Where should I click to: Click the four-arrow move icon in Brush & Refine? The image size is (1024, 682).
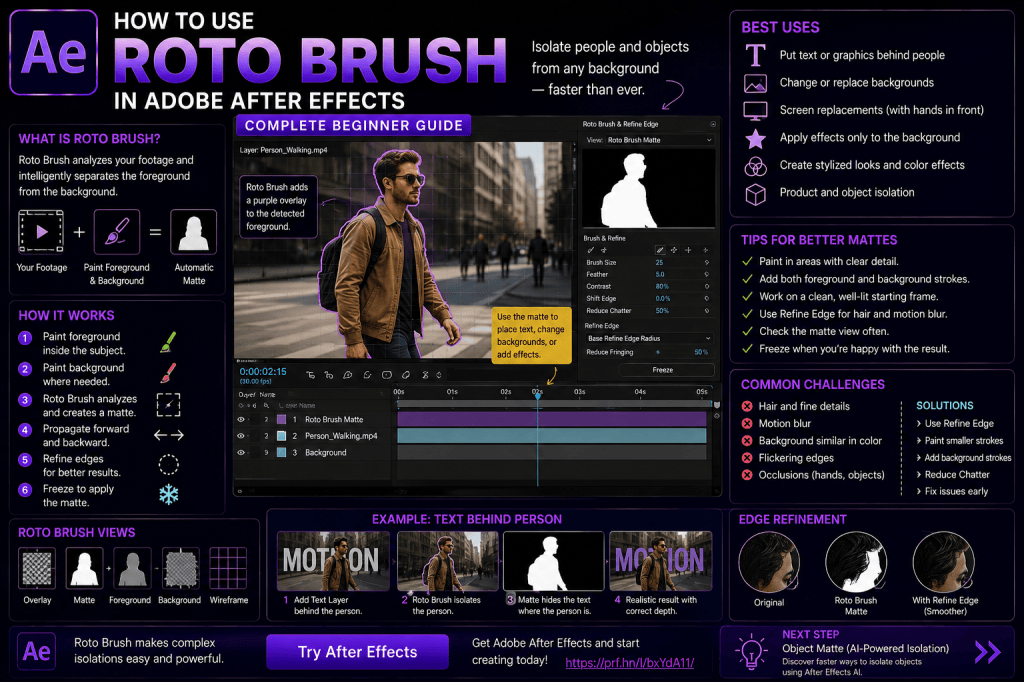click(674, 250)
